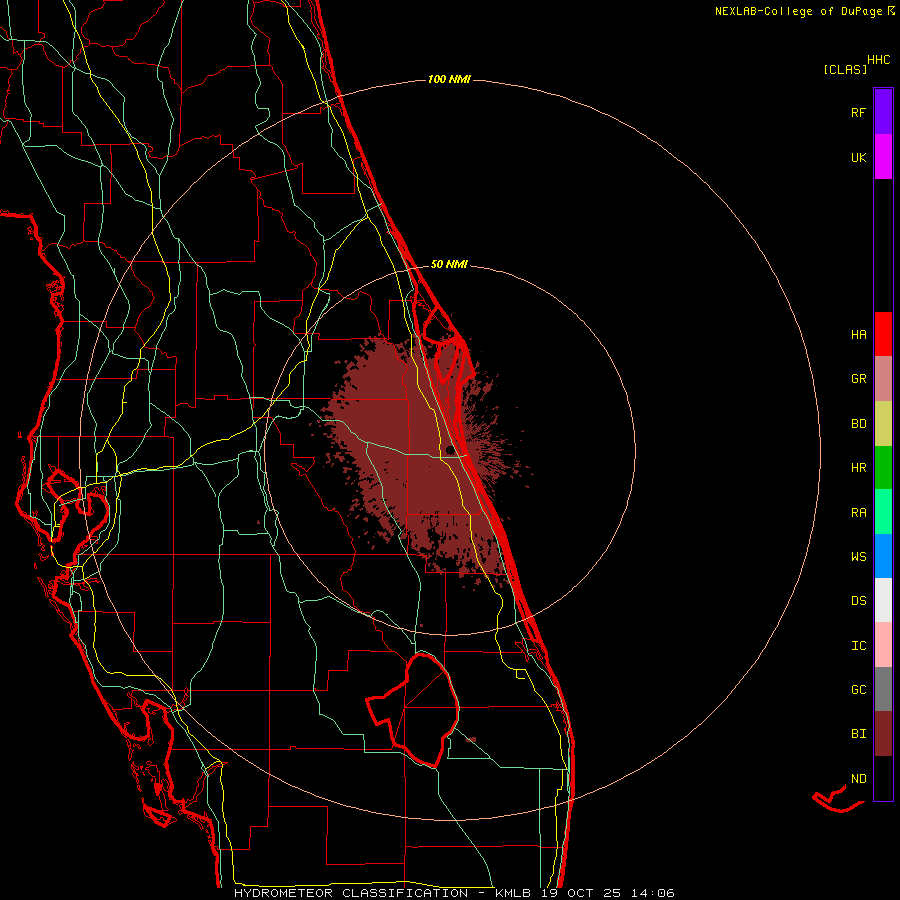The height and width of the screenshot is (900, 900).
Task: Click the [CLAS] legend header
Action: pyautogui.click(x=845, y=69)
